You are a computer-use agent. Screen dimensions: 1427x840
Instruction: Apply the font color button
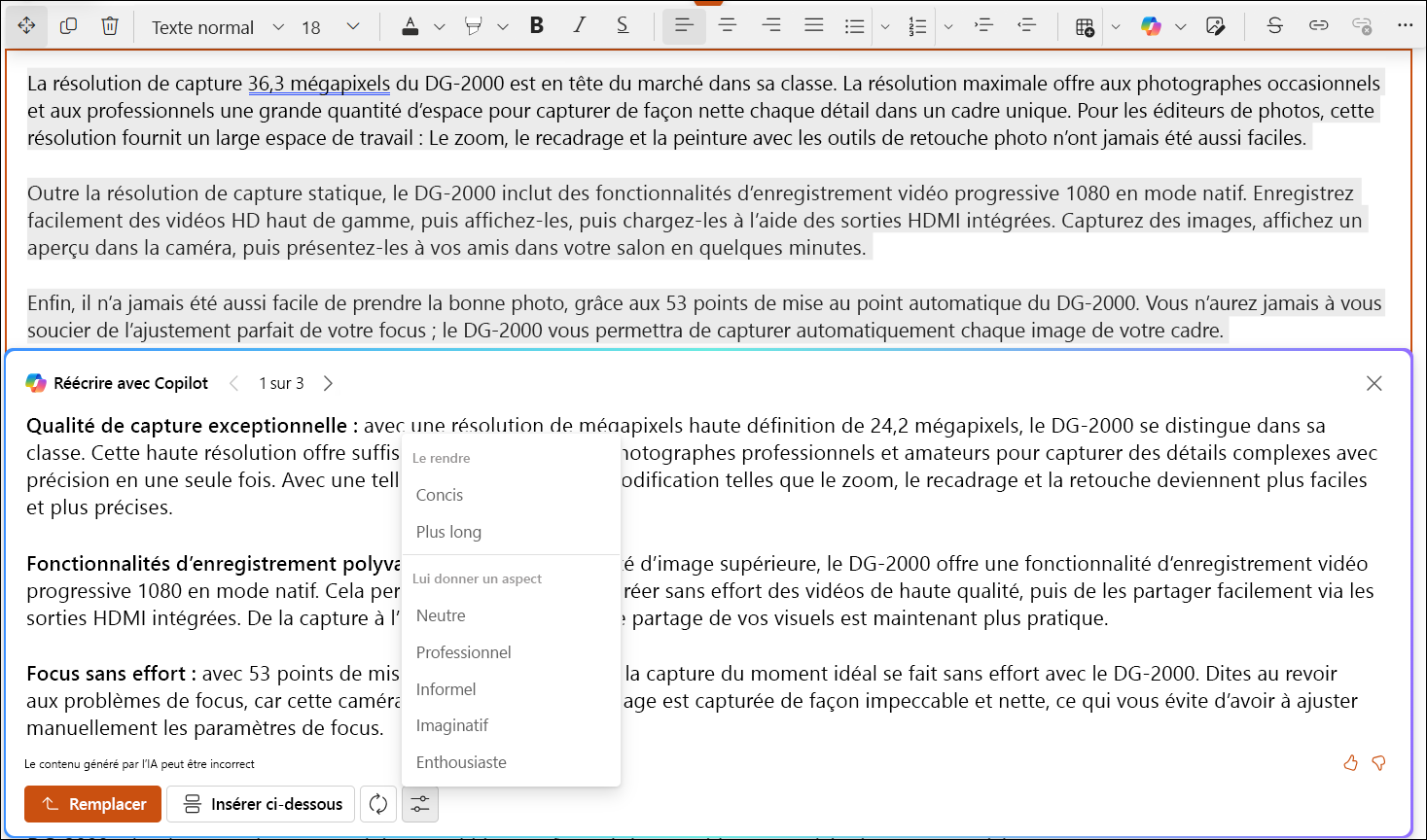point(410,26)
